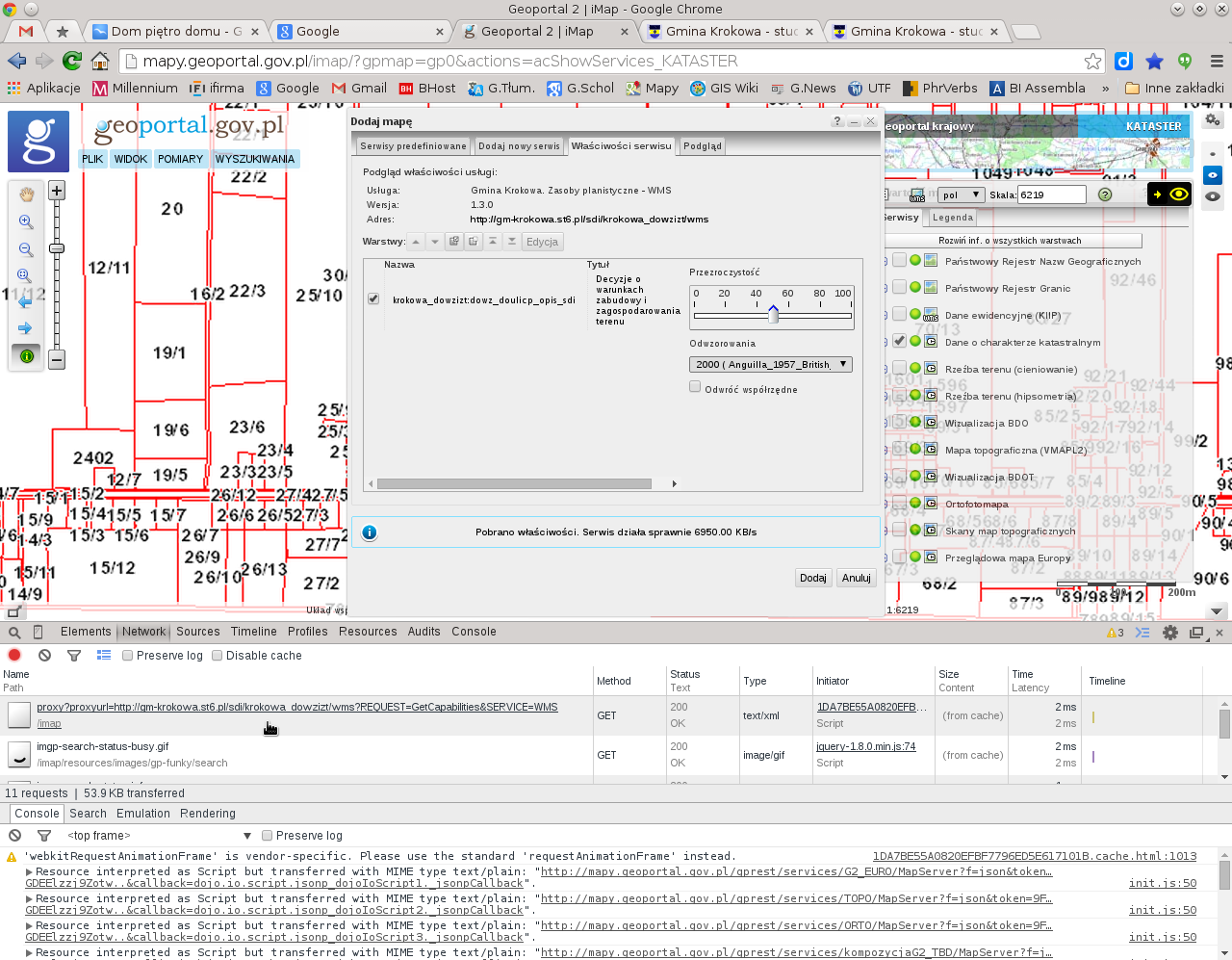The height and width of the screenshot is (960, 1232).
Task: Click the move-layer-to-top icon
Action: [493, 242]
